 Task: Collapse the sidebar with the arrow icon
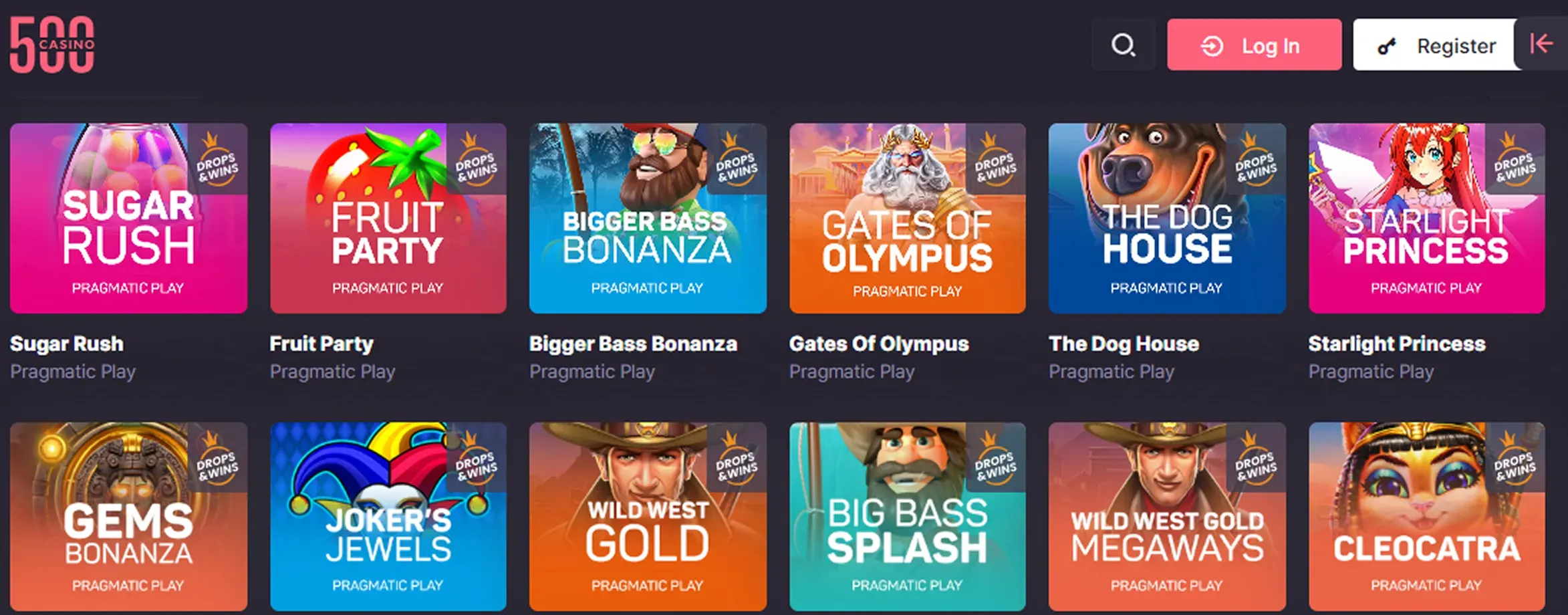1541,44
